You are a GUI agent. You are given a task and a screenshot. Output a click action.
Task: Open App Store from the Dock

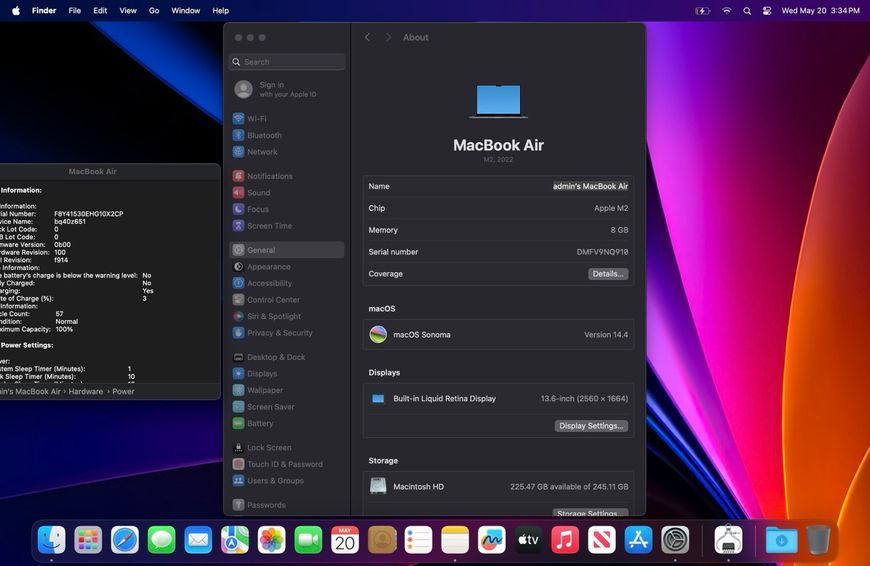[638, 540]
